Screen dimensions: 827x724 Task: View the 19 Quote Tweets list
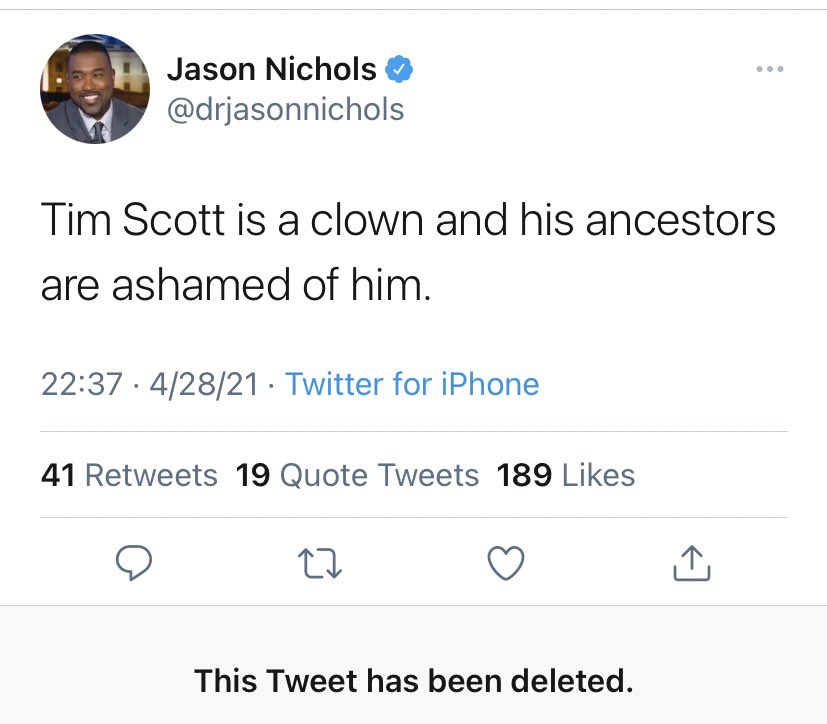[357, 475]
